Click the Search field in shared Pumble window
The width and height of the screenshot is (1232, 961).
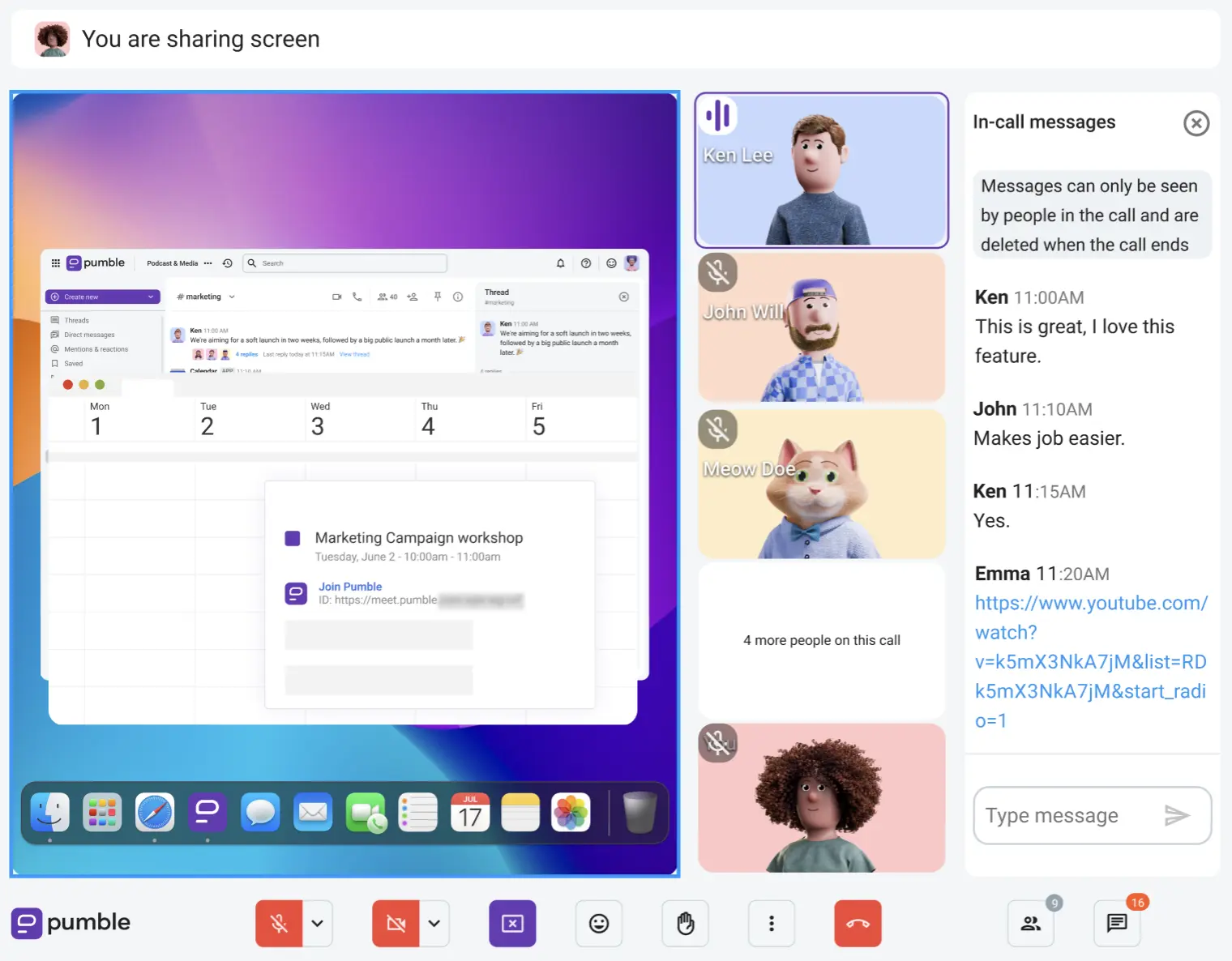click(345, 263)
